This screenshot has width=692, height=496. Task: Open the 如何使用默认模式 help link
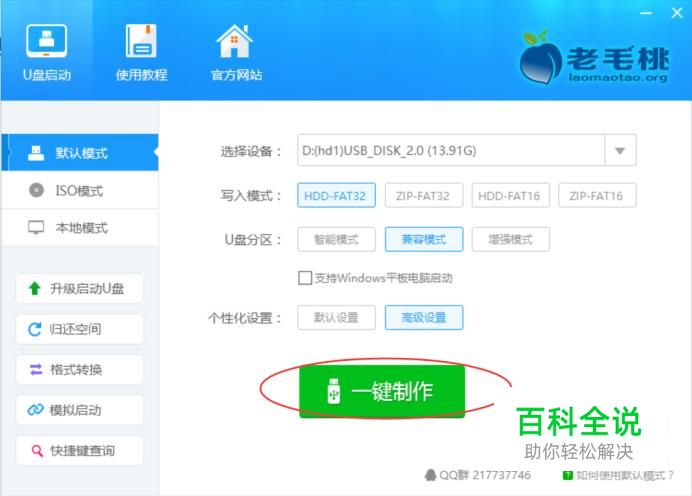tap(624, 475)
